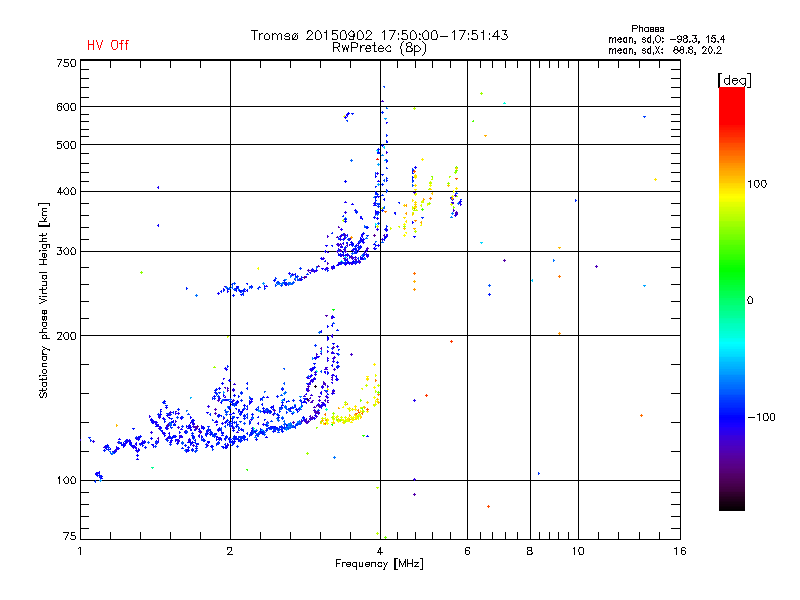Click the x-axis tick label '2'
This screenshot has width=800, height=600.
(x=230, y=551)
